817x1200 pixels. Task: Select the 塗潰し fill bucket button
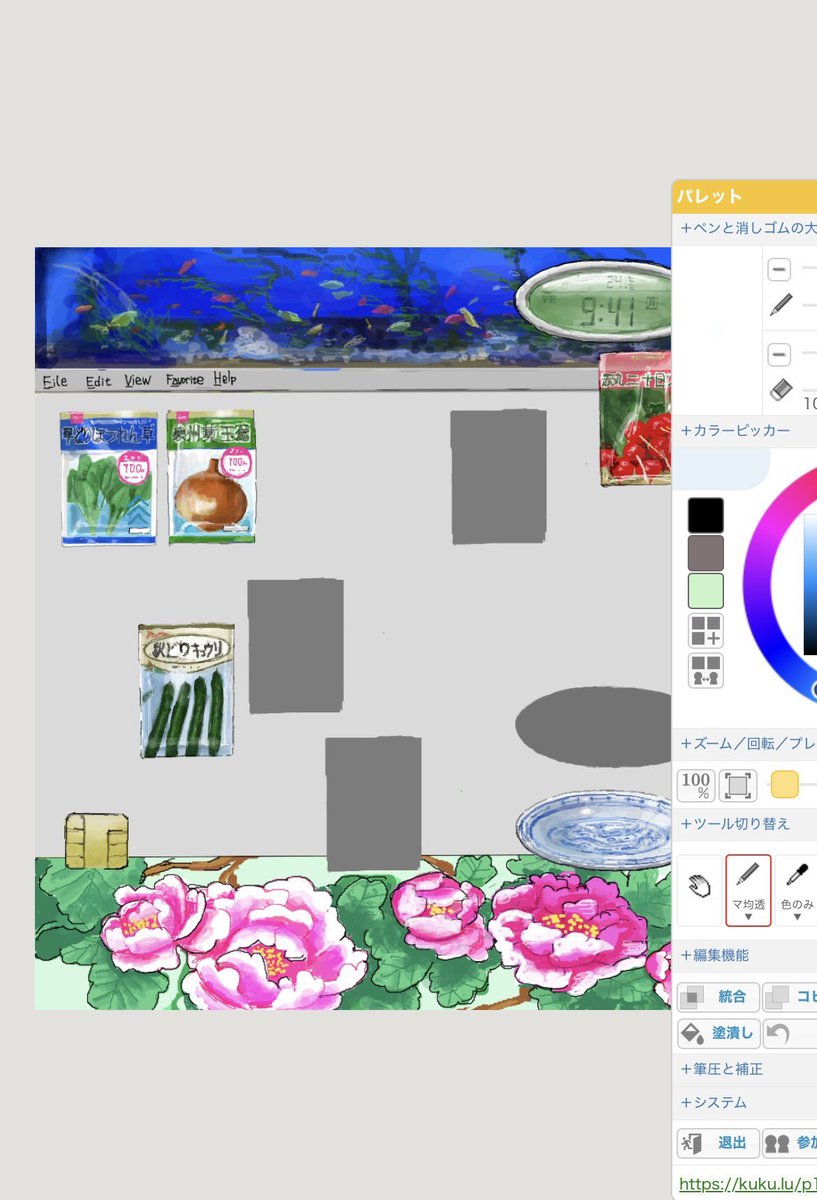[x=718, y=1033]
